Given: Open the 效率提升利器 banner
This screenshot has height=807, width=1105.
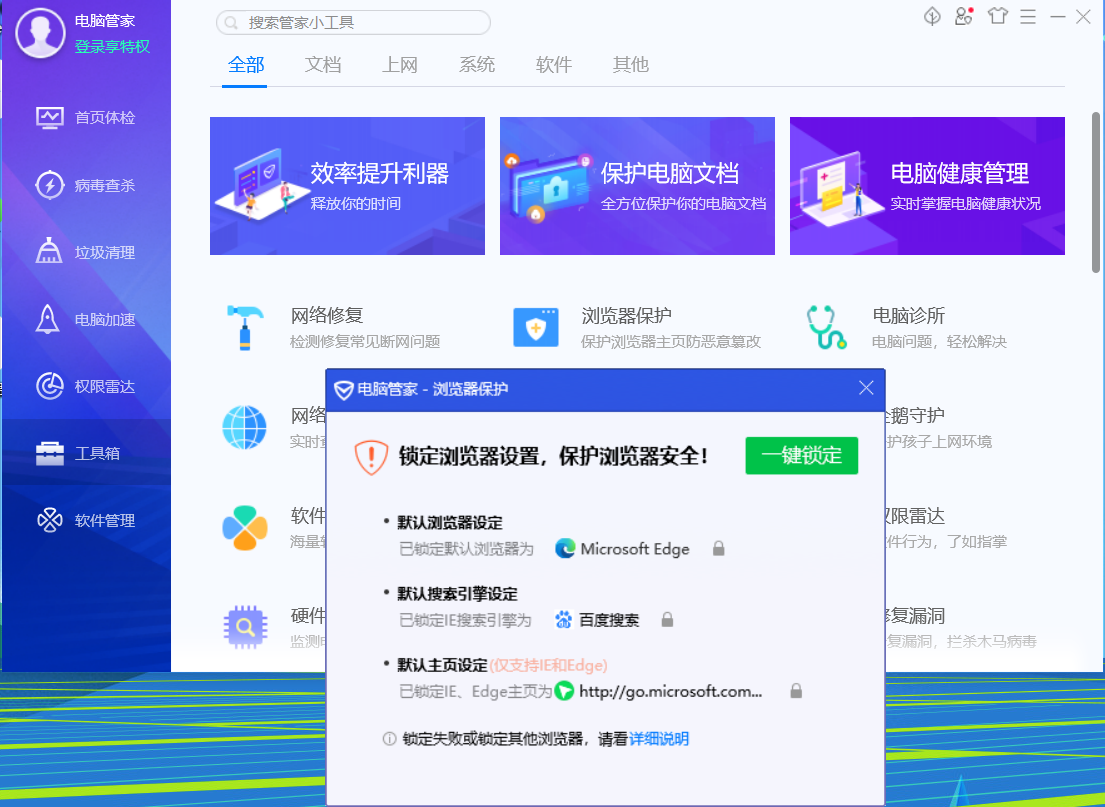Looking at the screenshot, I should click(347, 186).
